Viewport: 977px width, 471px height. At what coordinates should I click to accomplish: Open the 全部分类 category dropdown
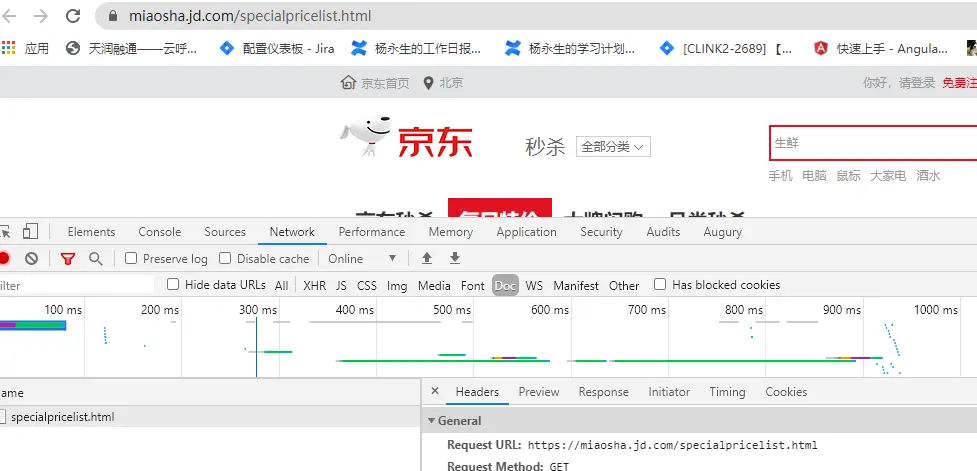click(x=613, y=147)
